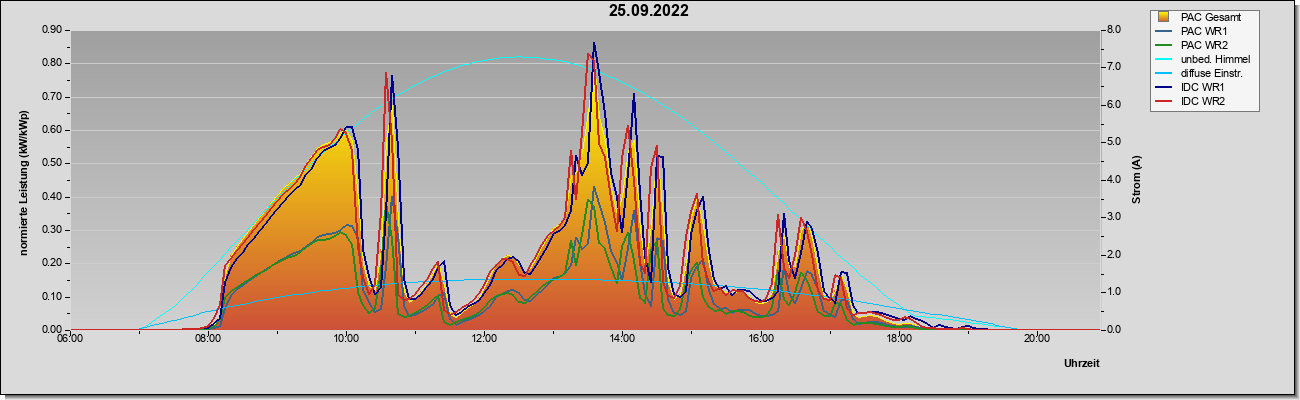The height and width of the screenshot is (400, 1300).
Task: Click the 08:00 tick on time axis
Action: click(208, 337)
